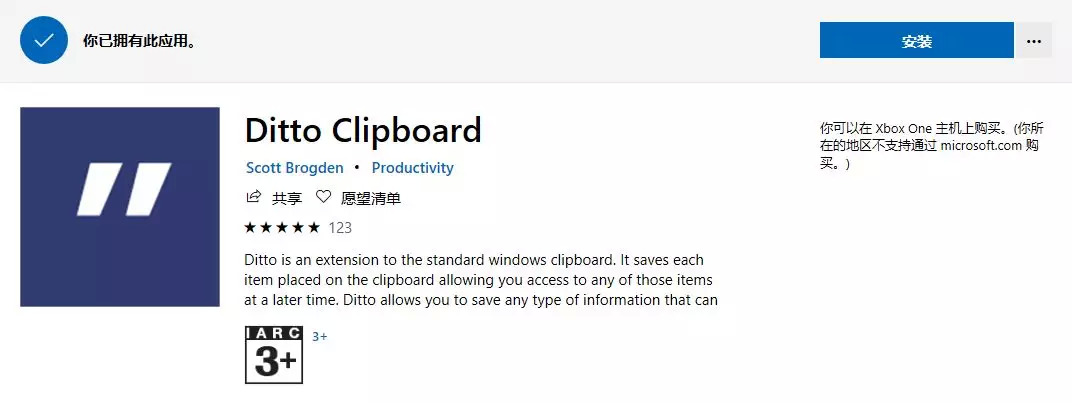Click the blue 3+ age rating text
1072x403 pixels.
[320, 337]
